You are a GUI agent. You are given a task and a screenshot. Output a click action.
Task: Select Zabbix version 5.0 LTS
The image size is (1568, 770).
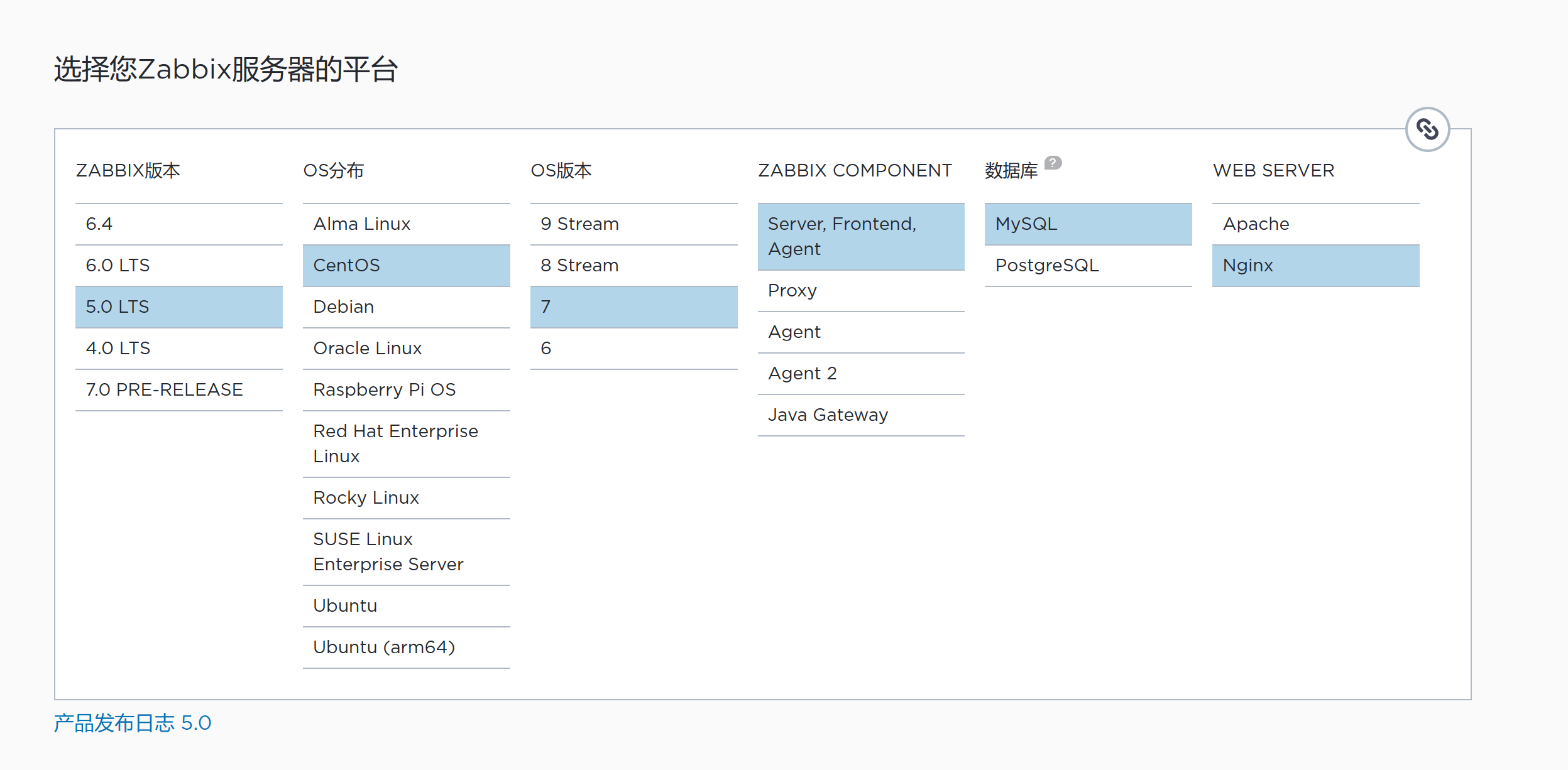click(x=179, y=307)
